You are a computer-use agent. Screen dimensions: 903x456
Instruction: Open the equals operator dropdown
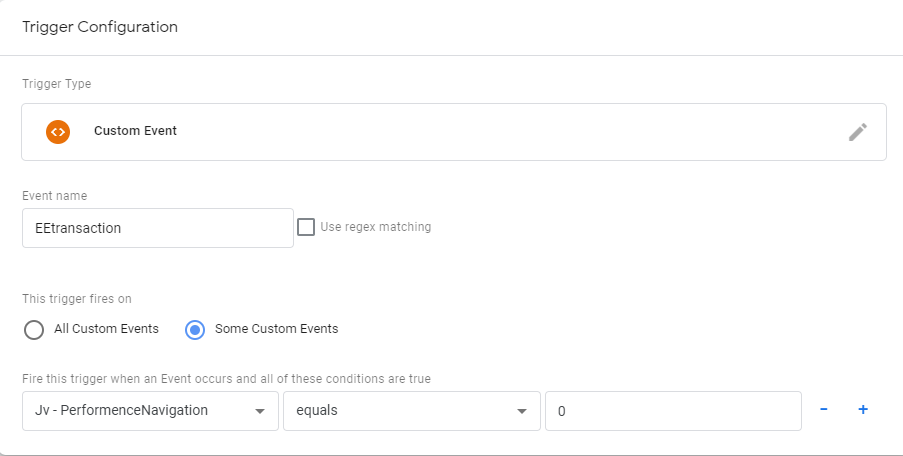410,411
